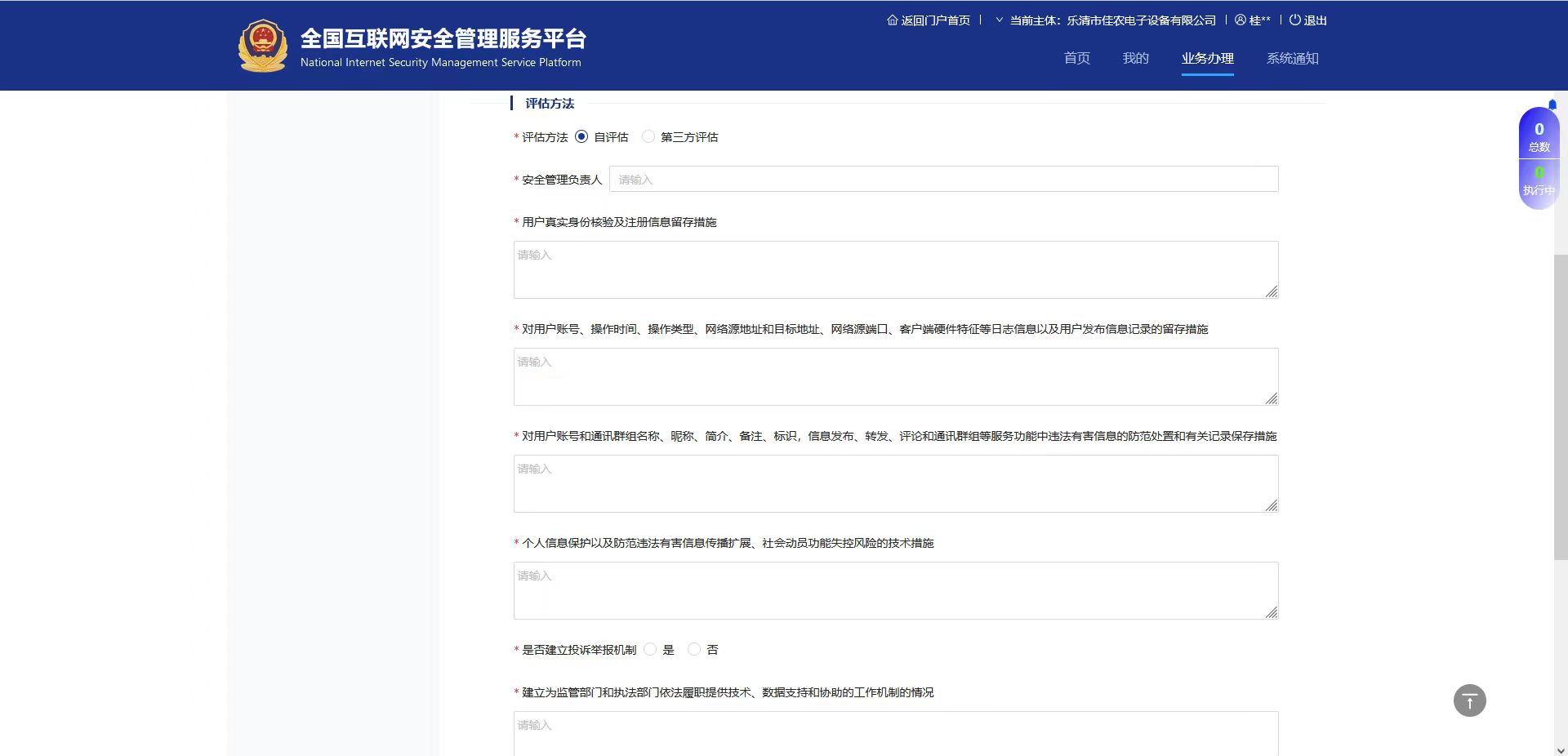The image size is (1568, 756).
Task: Select 是 for 是否建立投诉举报机制
Action: click(650, 650)
